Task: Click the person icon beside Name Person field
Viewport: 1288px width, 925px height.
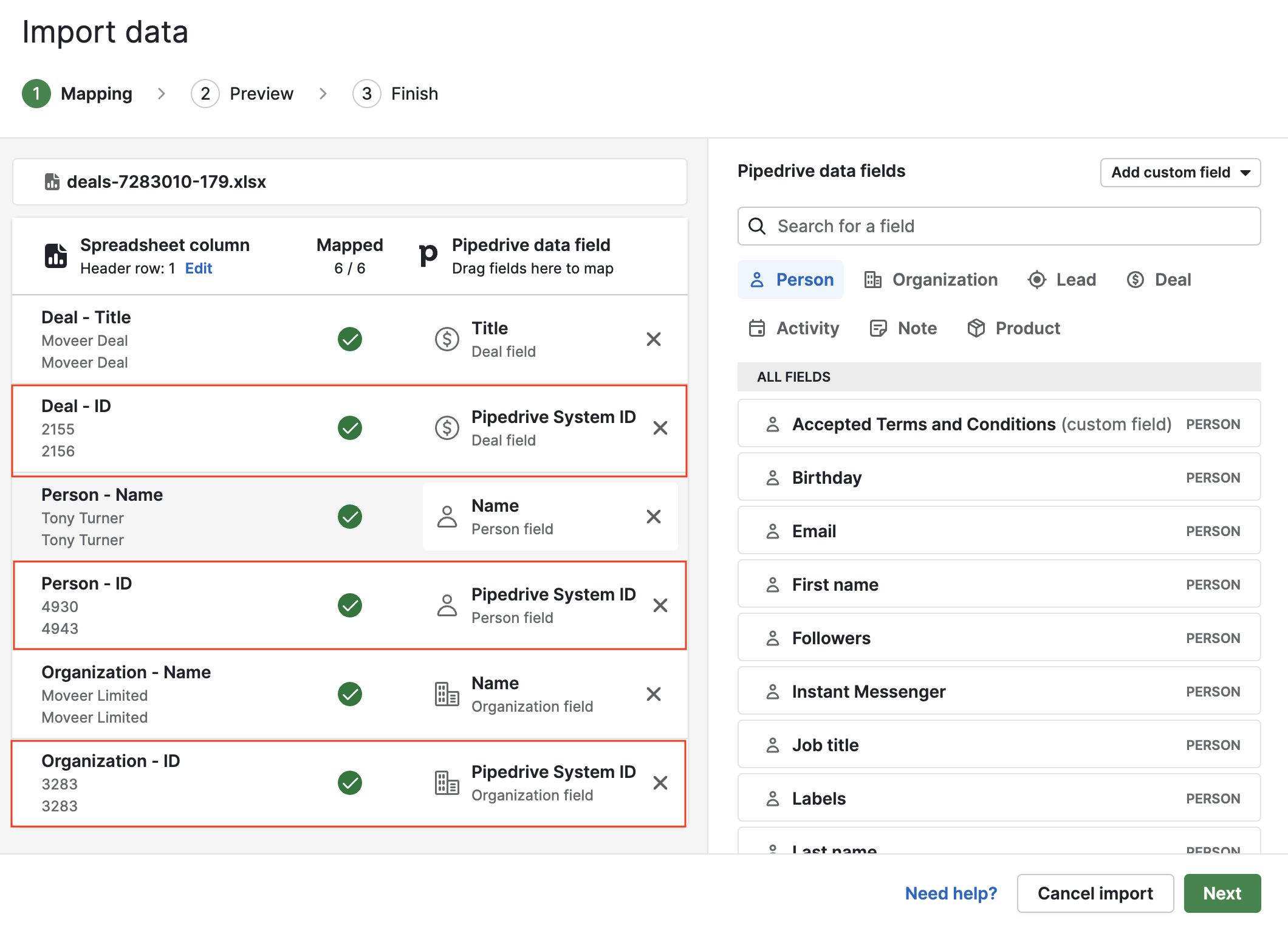Action: [x=447, y=517]
